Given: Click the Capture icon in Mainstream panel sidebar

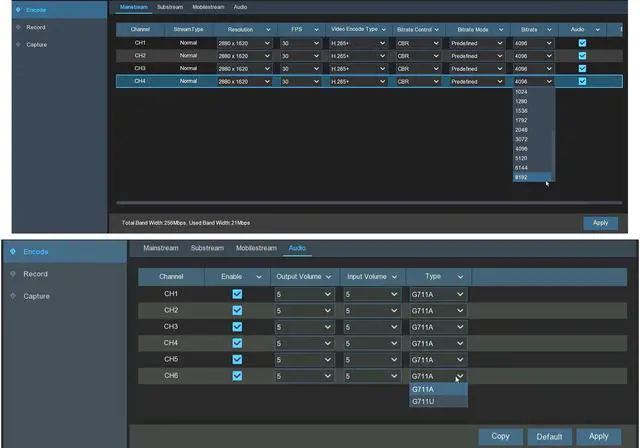Looking at the screenshot, I should pyautogui.click(x=18, y=44).
